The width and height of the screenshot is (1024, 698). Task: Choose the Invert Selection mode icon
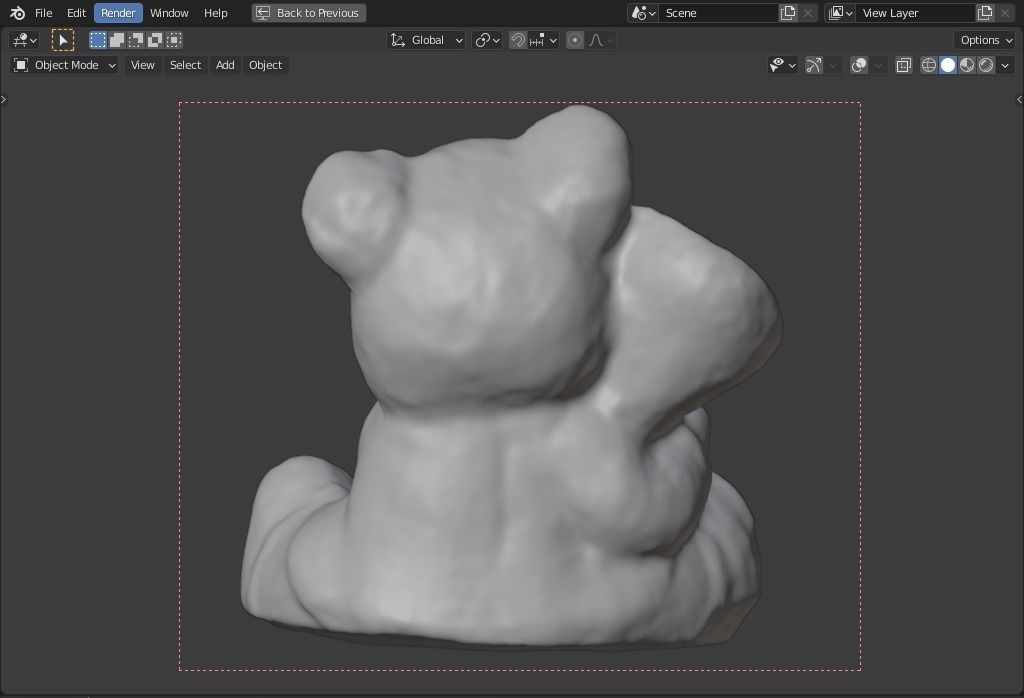(x=155, y=40)
